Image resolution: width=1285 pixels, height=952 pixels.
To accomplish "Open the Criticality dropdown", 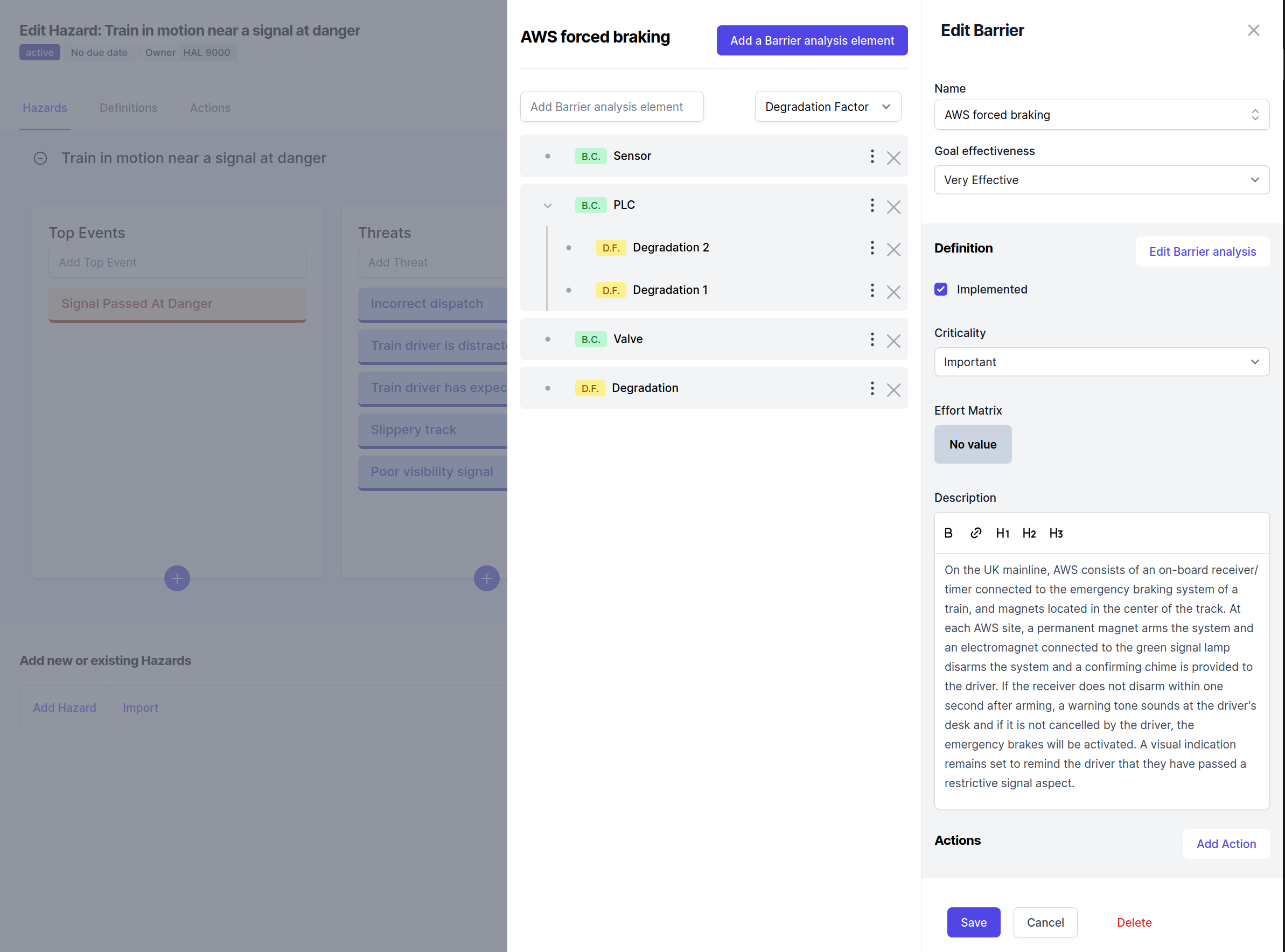I will (1101, 362).
